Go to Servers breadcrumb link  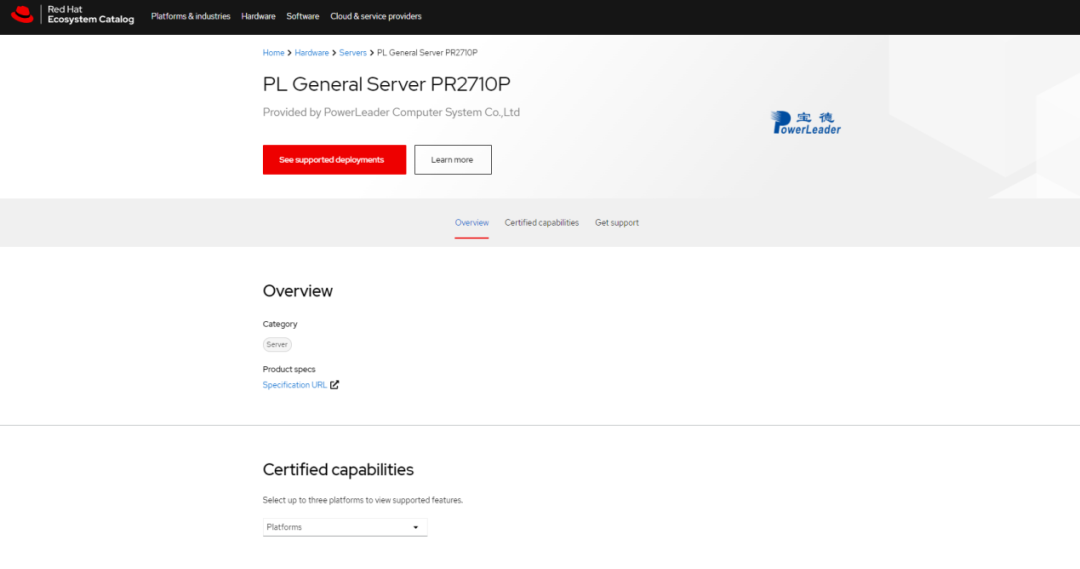click(x=353, y=53)
